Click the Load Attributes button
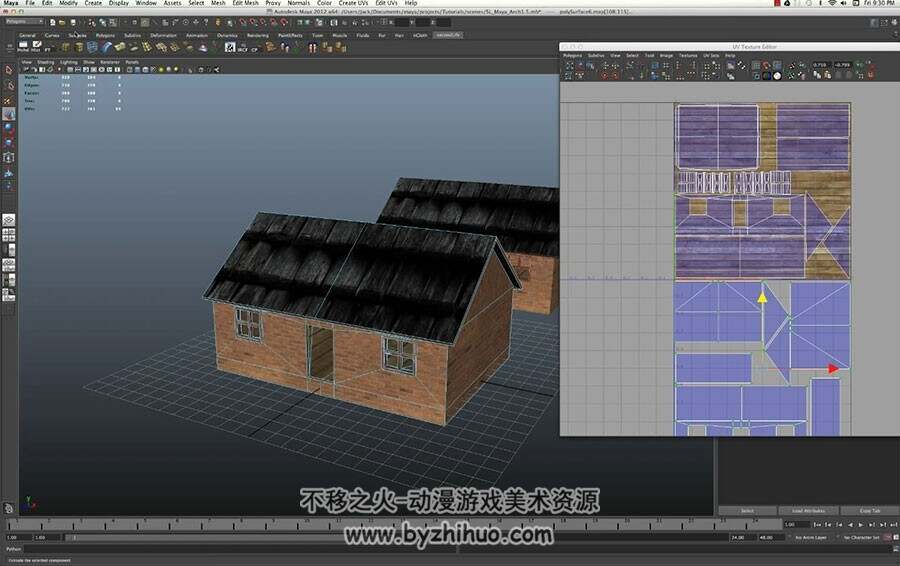Viewport: 900px width, 566px height. click(x=808, y=510)
